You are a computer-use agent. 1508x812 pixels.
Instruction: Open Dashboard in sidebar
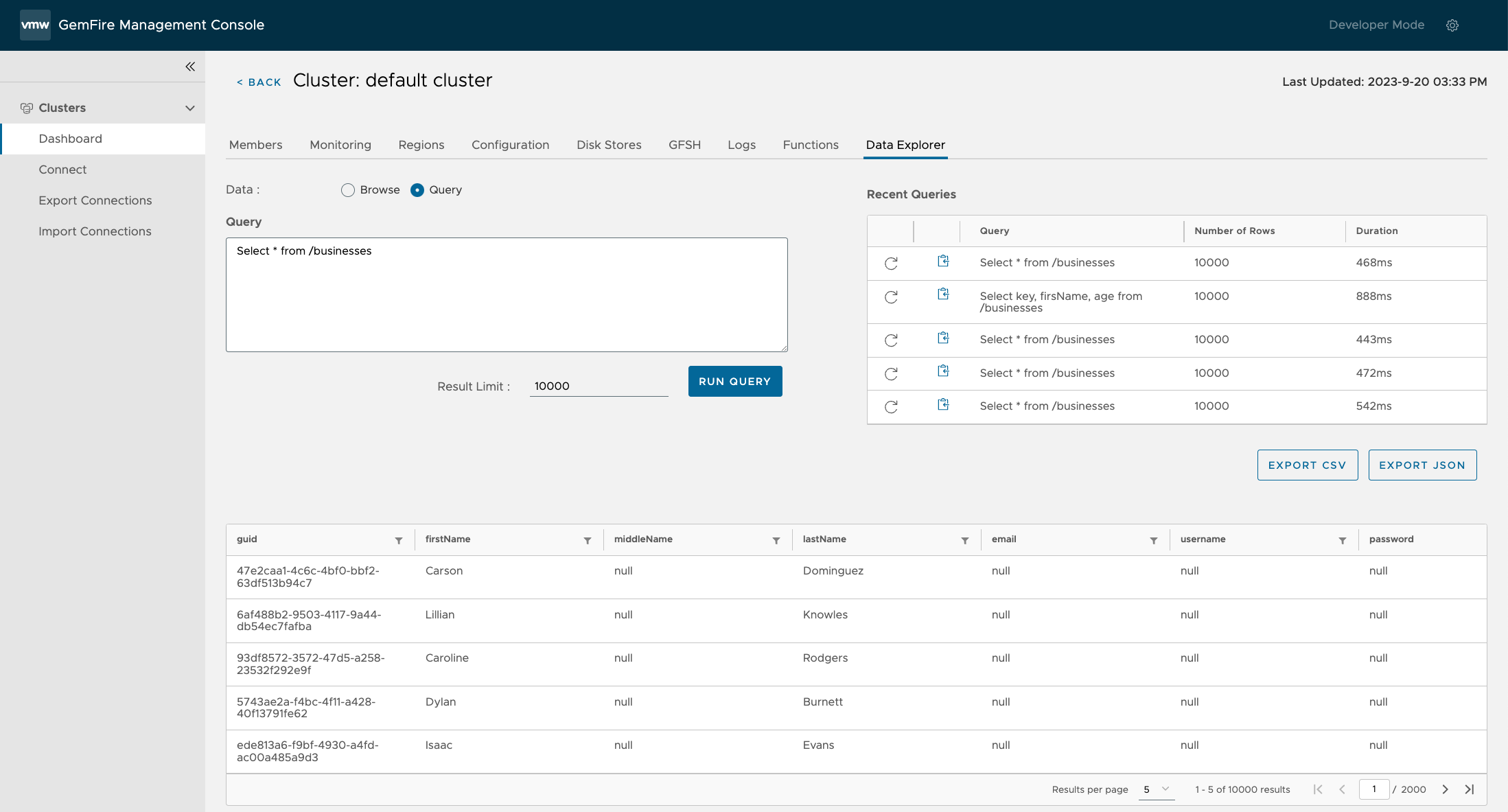(x=103, y=139)
